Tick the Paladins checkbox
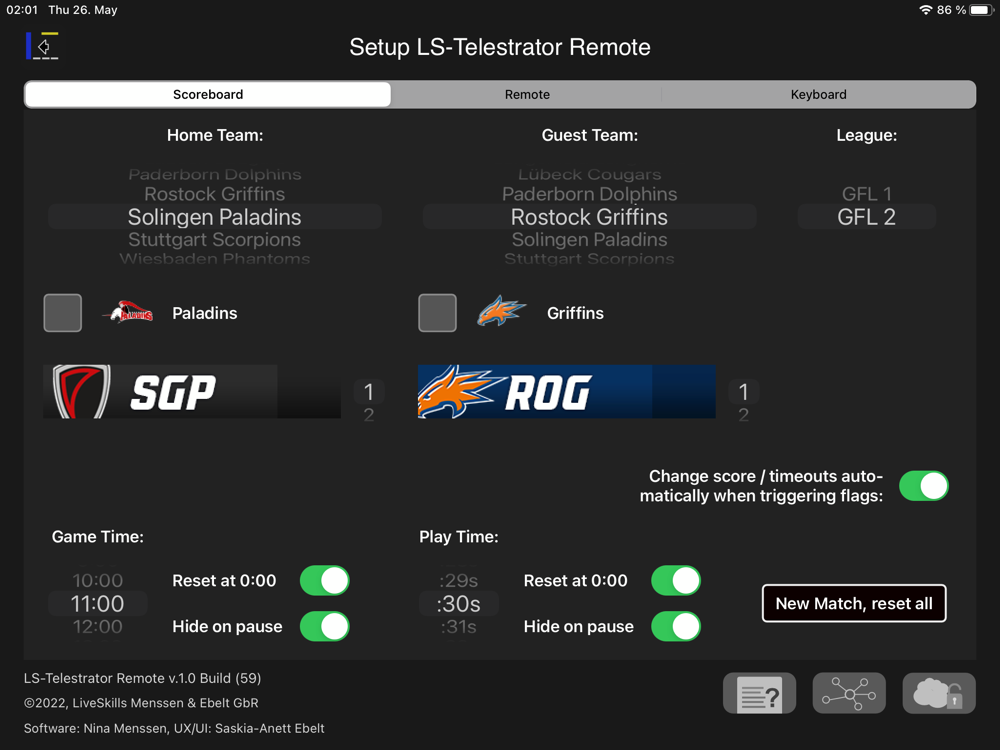Viewport: 1000px width, 750px height. click(63, 313)
